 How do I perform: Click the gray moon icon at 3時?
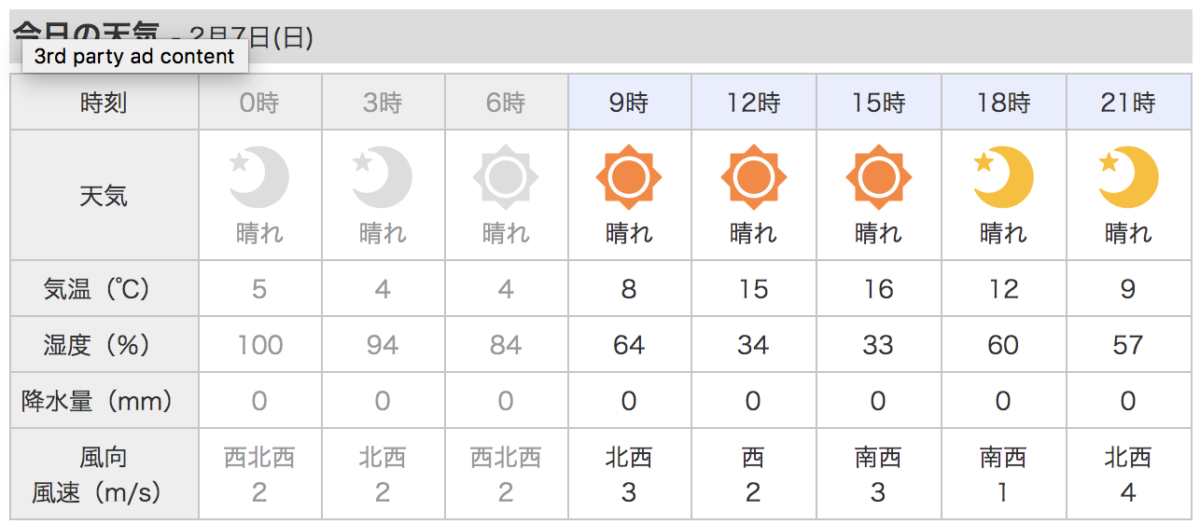pyautogui.click(x=382, y=178)
